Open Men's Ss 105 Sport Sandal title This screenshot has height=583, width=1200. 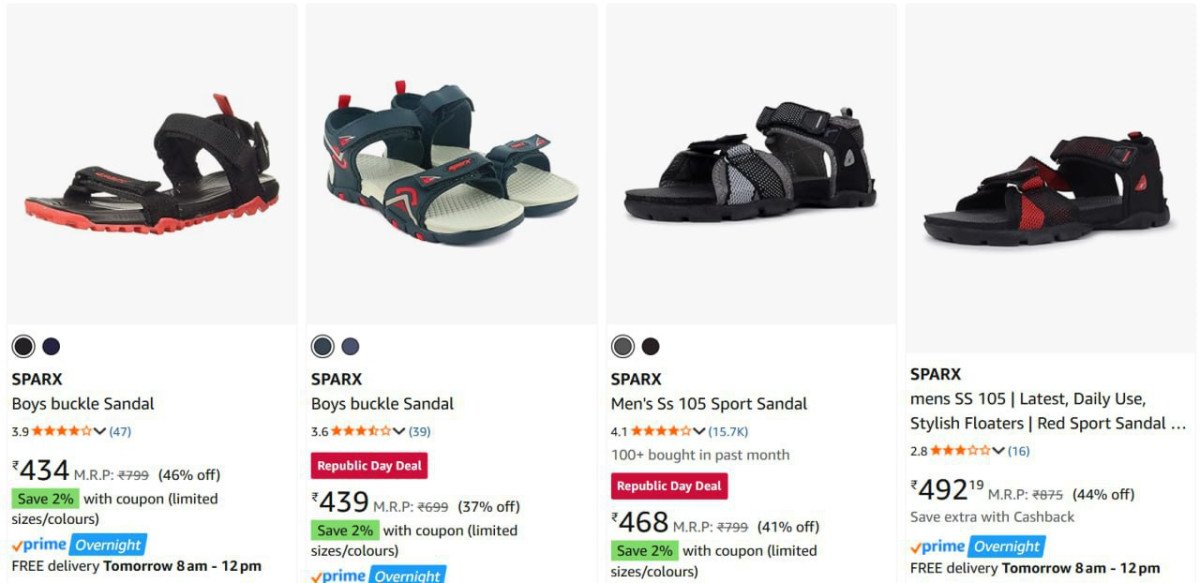coord(709,404)
